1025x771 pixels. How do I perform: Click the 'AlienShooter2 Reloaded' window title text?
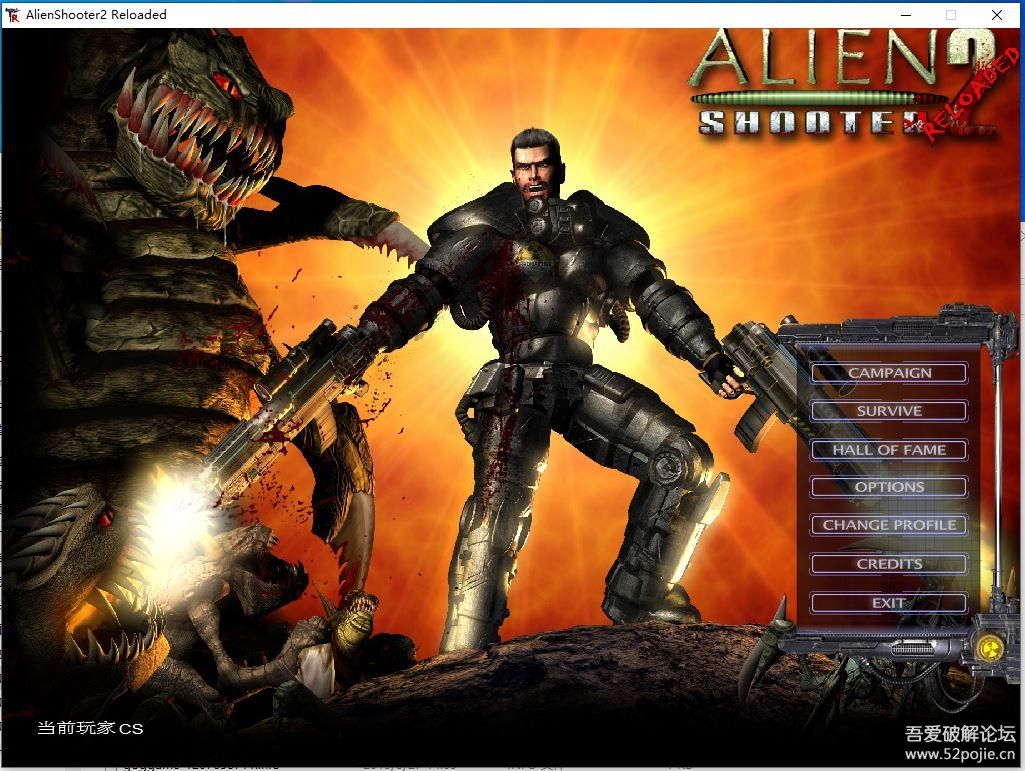point(96,14)
